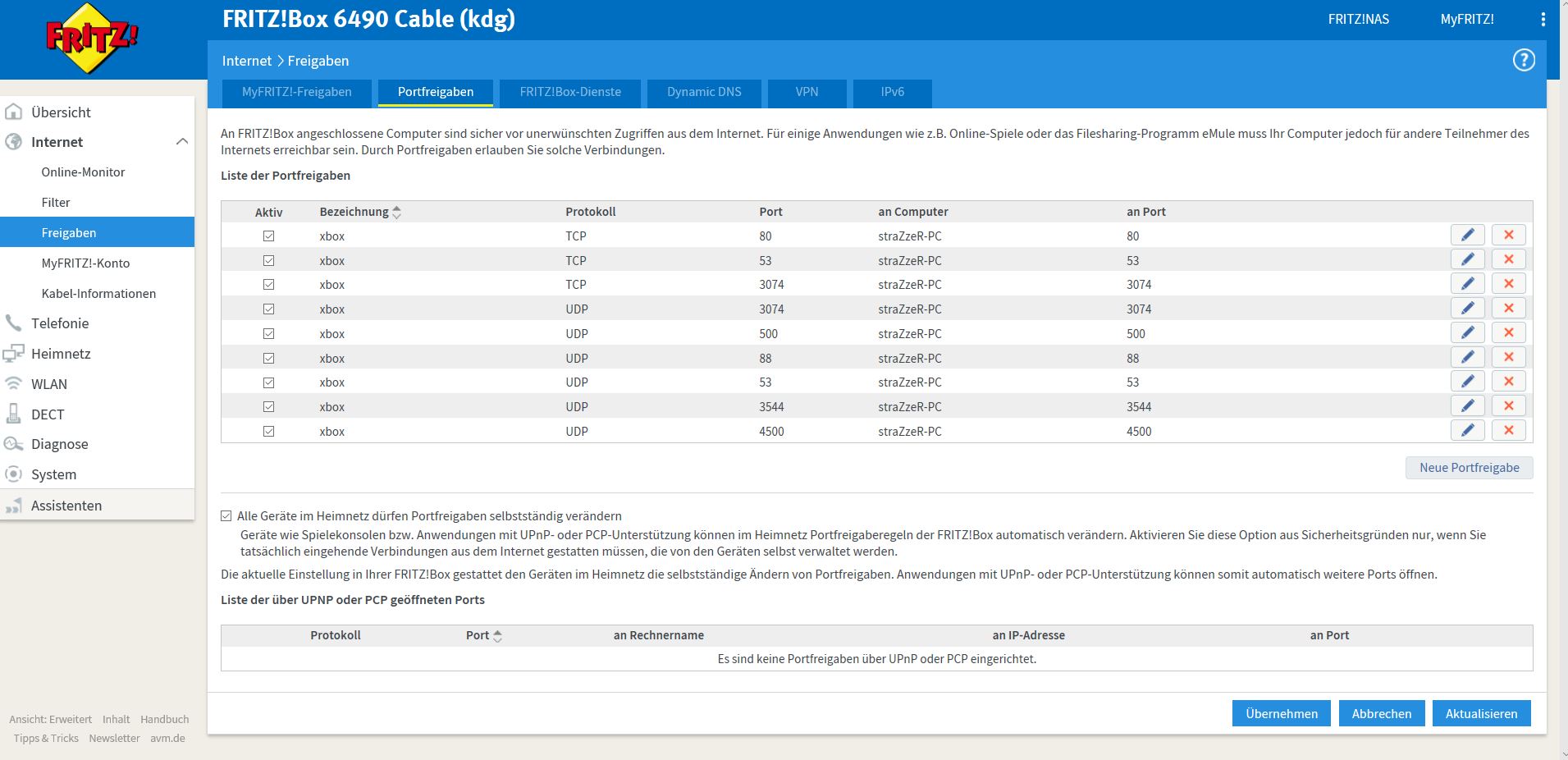Delete the xbox UDP port 4500 rule
The image size is (1568, 760).
1508,430
